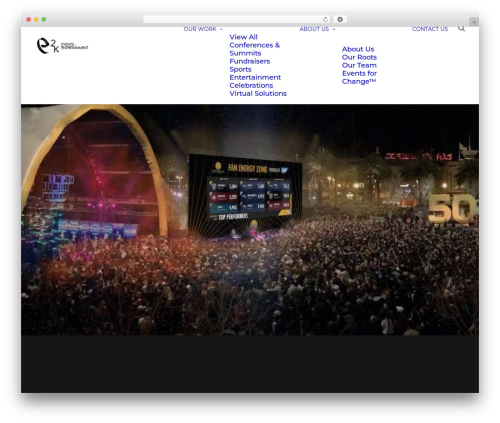Viewport: 500px width, 423px height.
Task: Go to CONTACT US page
Action: 430,29
